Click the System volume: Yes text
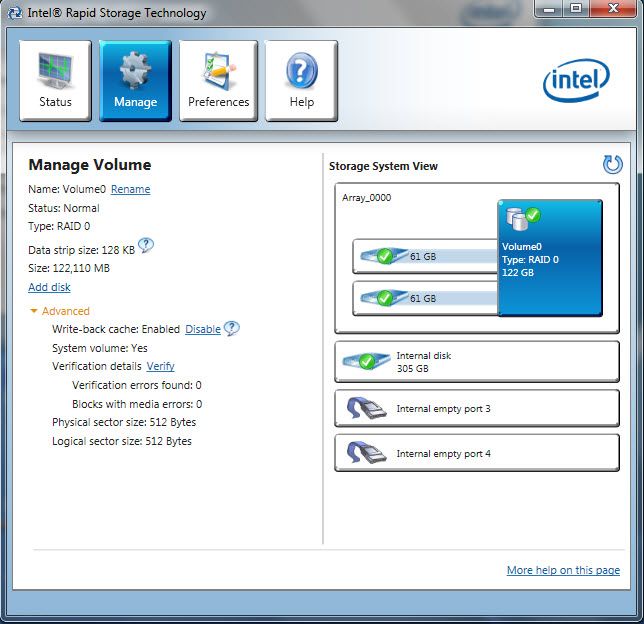644x624 pixels. [x=100, y=348]
